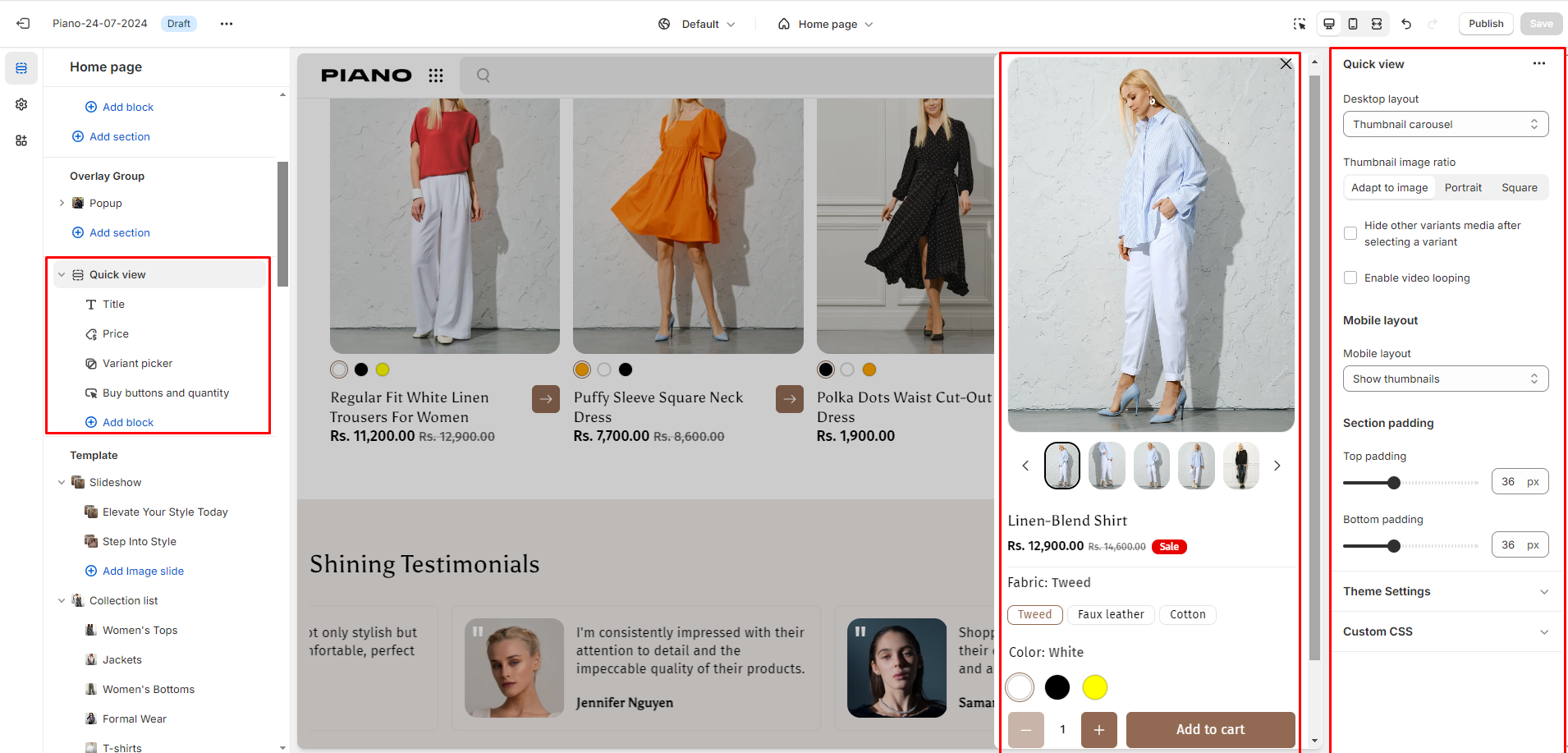The height and width of the screenshot is (753, 1568).
Task: Click the Add to cart button
Action: [x=1210, y=729]
